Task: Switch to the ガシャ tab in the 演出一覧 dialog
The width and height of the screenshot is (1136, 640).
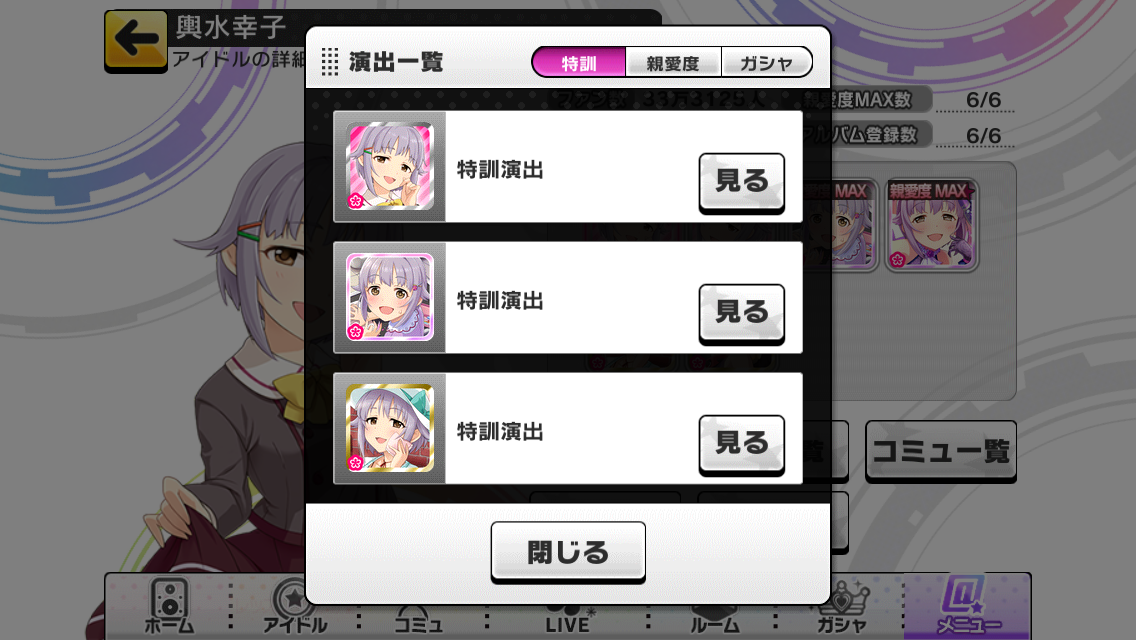Action: [767, 62]
